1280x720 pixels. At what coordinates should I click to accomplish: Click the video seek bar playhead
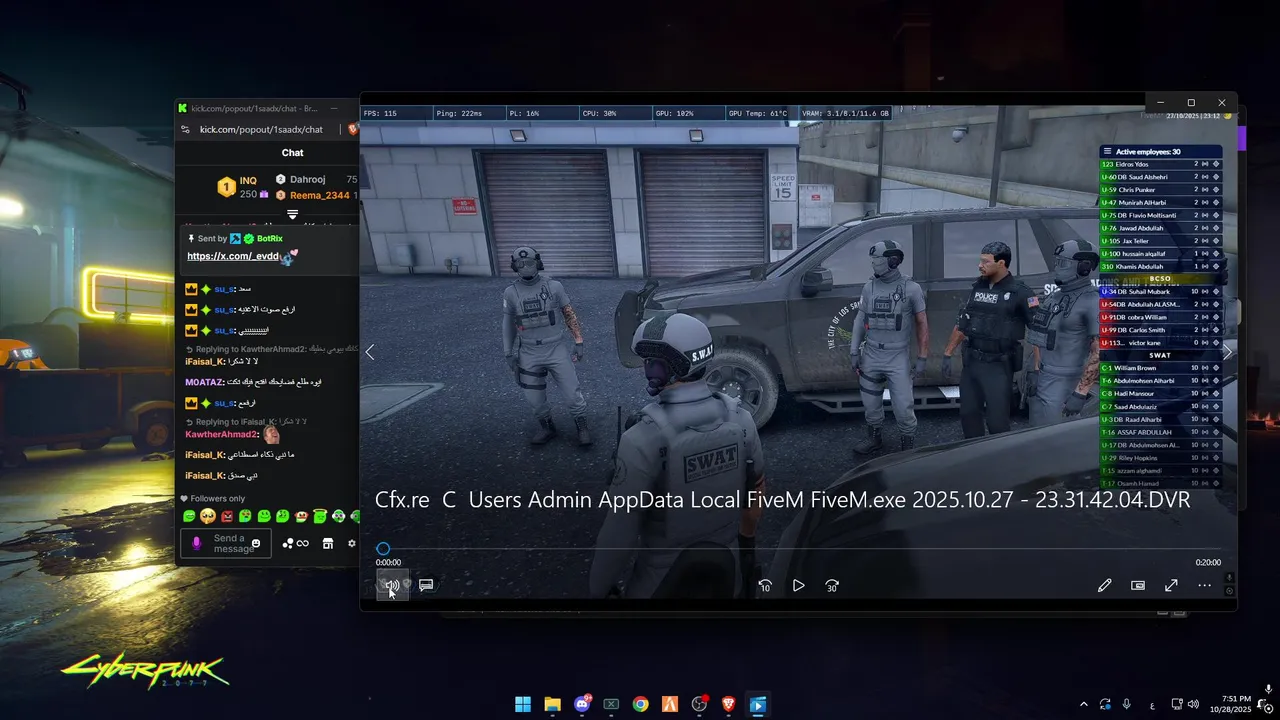[383, 548]
